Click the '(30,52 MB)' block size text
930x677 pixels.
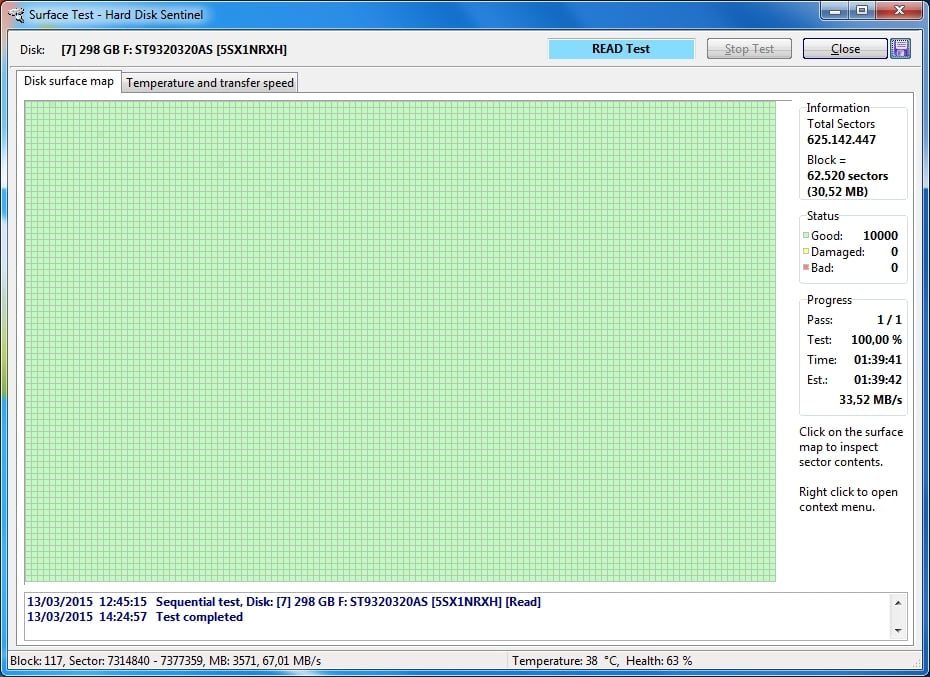(837, 192)
